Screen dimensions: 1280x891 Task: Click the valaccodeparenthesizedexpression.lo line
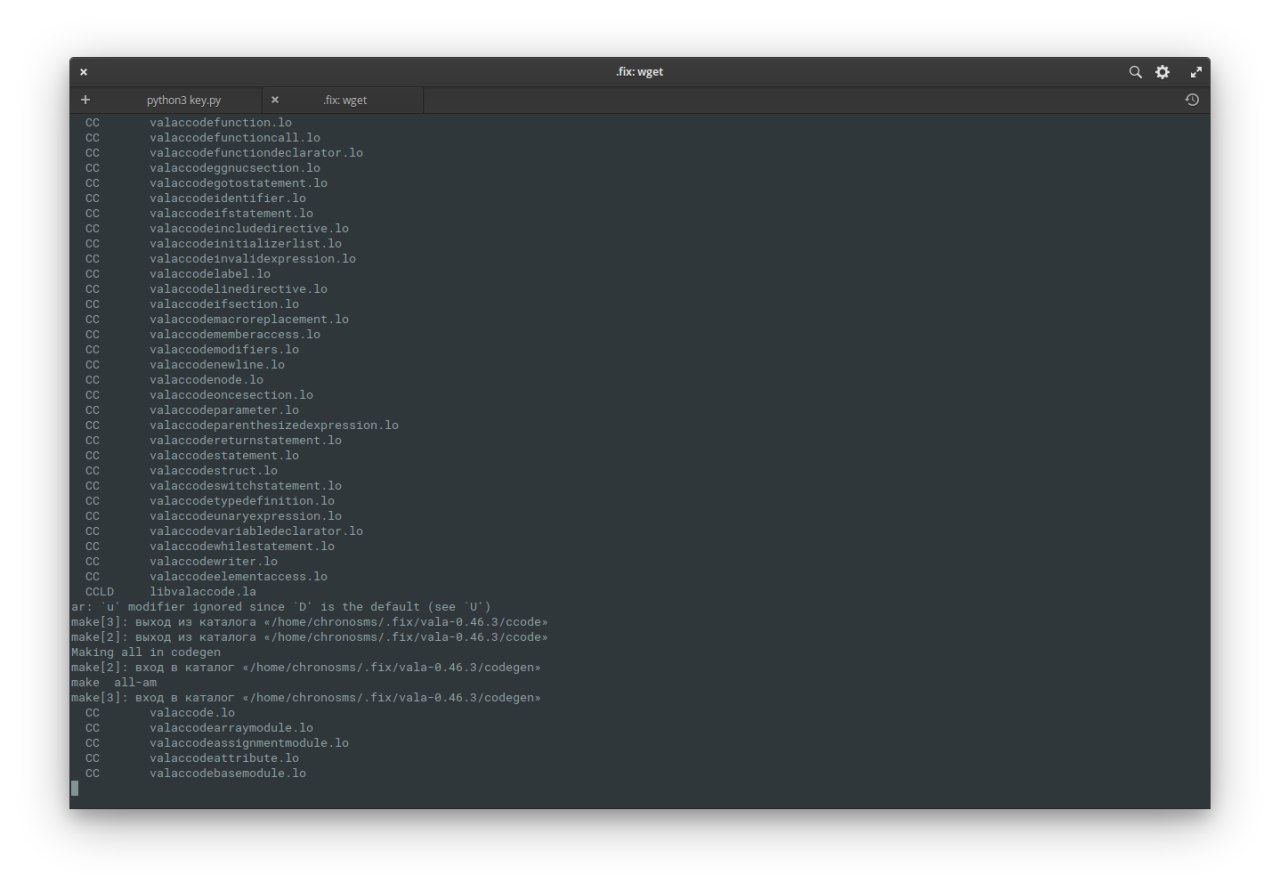(x=242, y=425)
